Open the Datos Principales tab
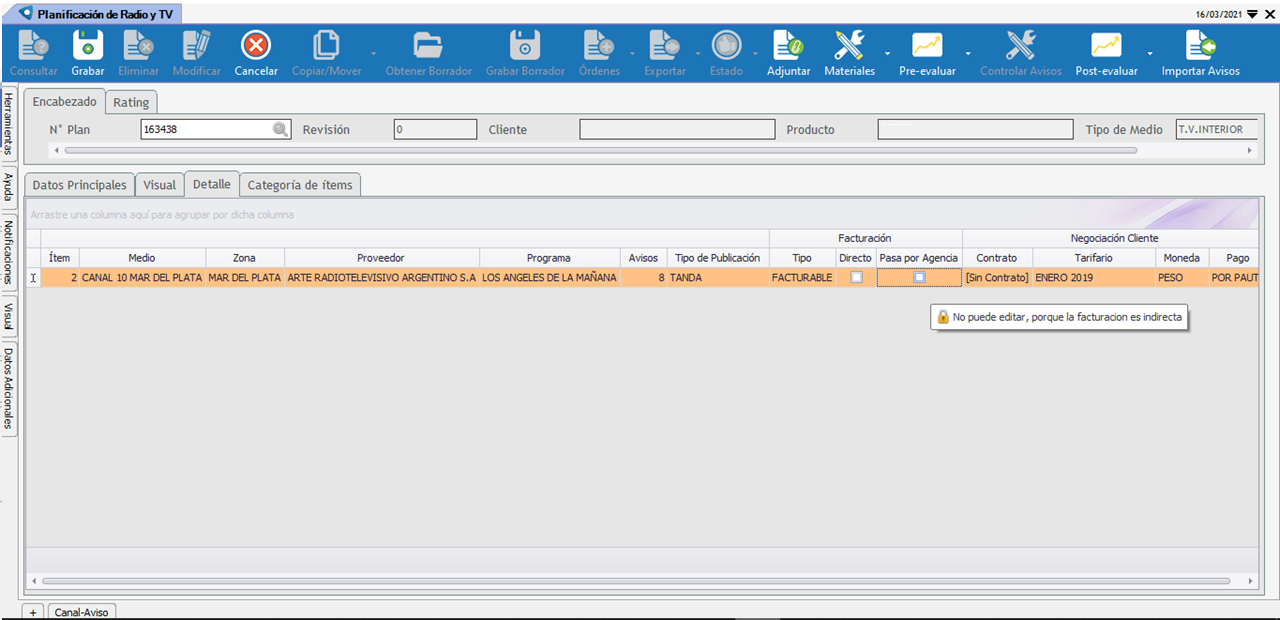 point(80,185)
